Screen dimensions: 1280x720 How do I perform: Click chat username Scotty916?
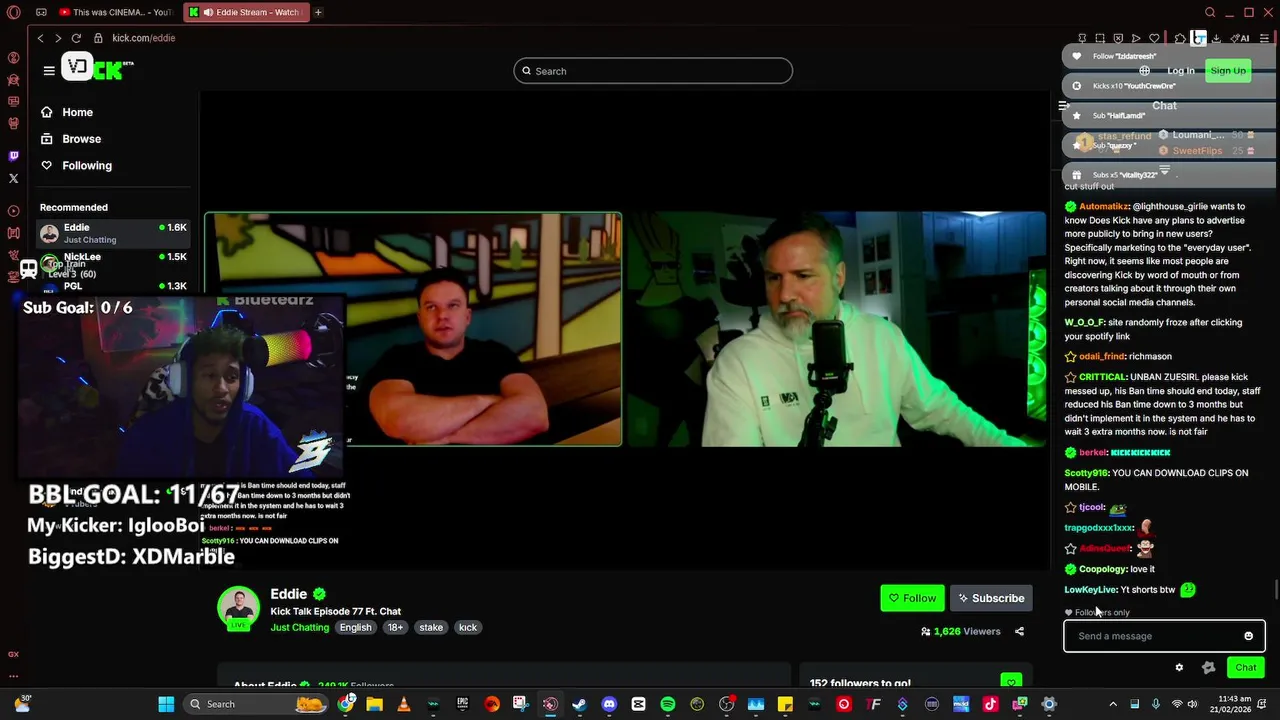[1086, 473]
